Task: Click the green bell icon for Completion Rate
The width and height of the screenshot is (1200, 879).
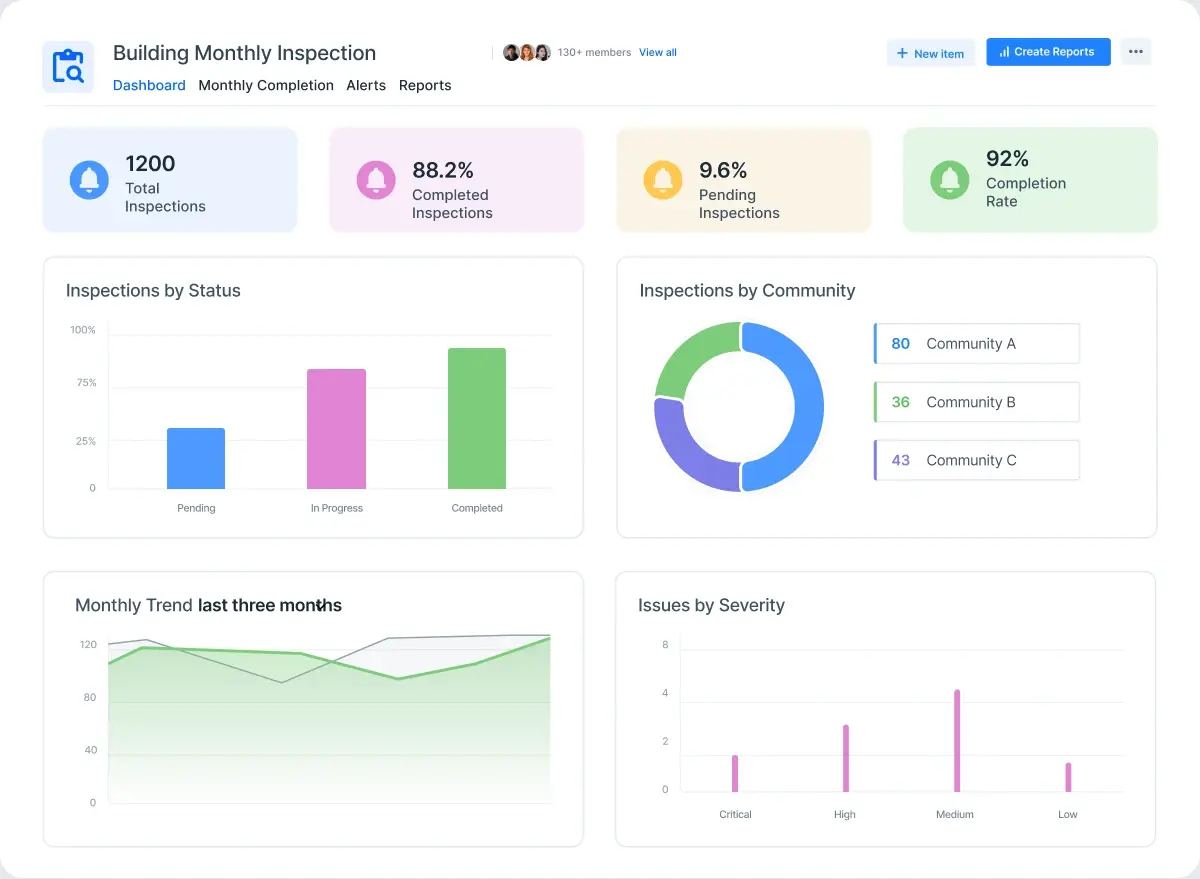Action: coord(949,180)
